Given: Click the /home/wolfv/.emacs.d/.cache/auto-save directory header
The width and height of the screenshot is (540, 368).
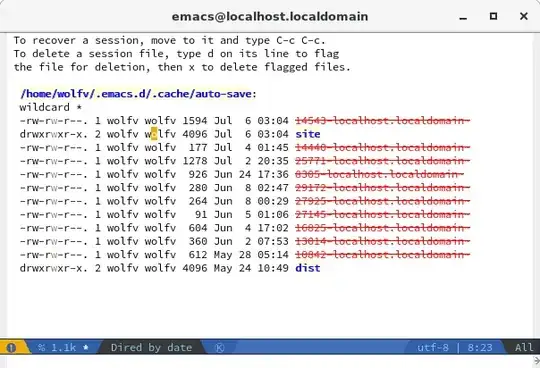Looking at the screenshot, I should pos(136,94).
